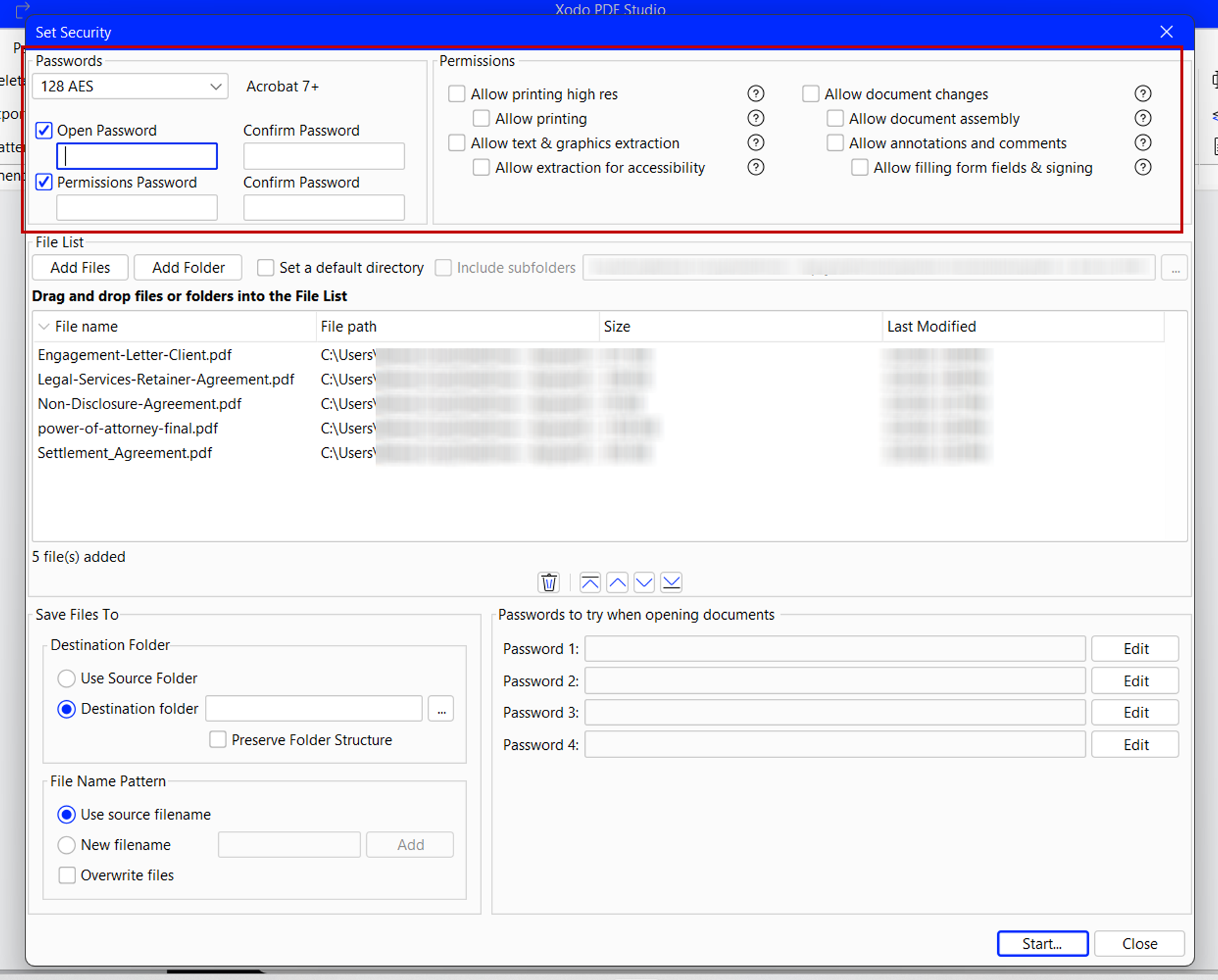Open help for Allow annotations and comments
This screenshot has width=1218, height=980.
(x=1143, y=143)
